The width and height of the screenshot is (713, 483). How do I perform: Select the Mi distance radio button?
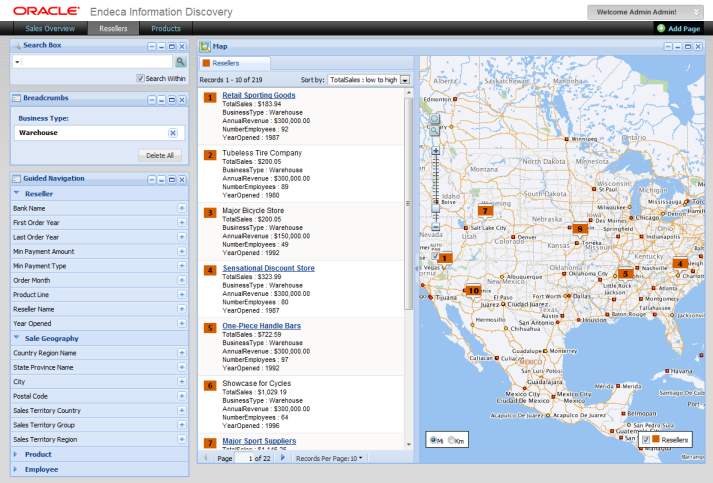433,440
